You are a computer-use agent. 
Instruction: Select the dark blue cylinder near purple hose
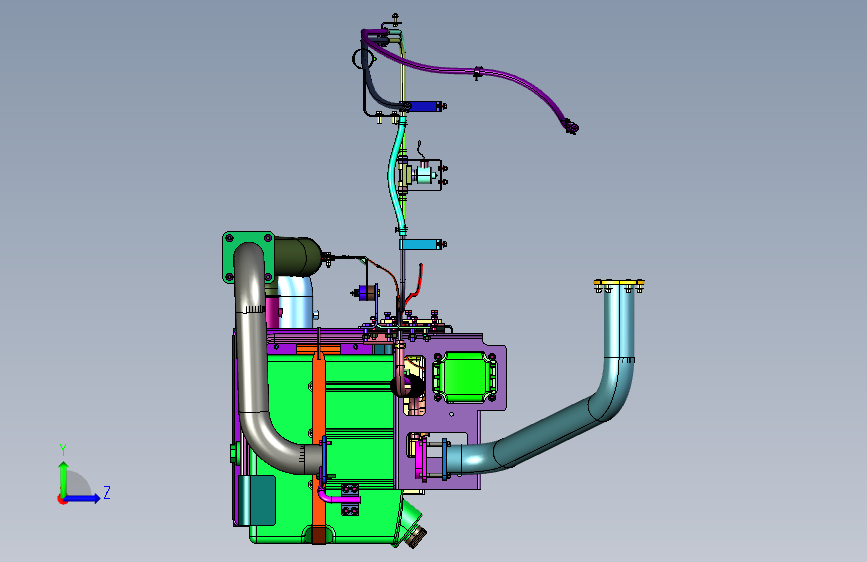click(423, 106)
